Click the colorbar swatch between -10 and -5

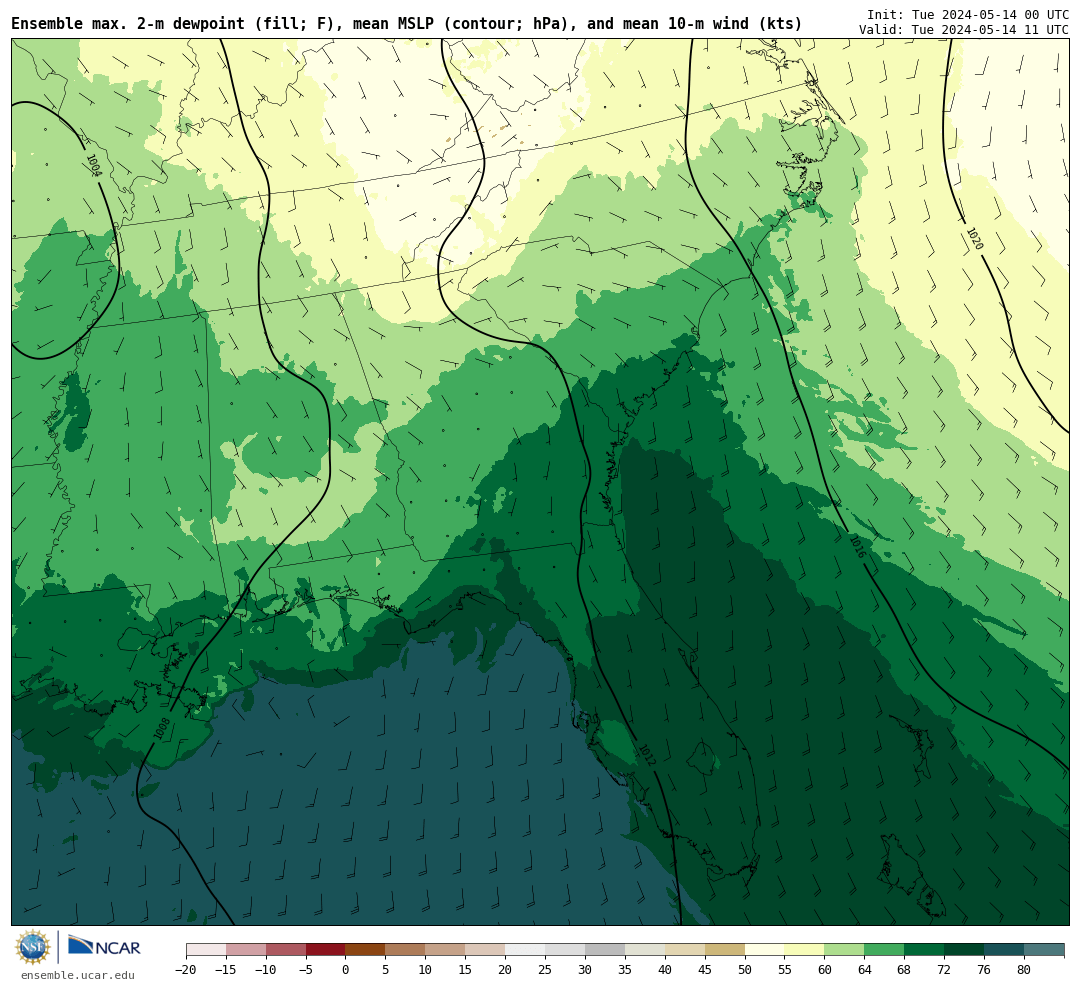click(x=286, y=950)
